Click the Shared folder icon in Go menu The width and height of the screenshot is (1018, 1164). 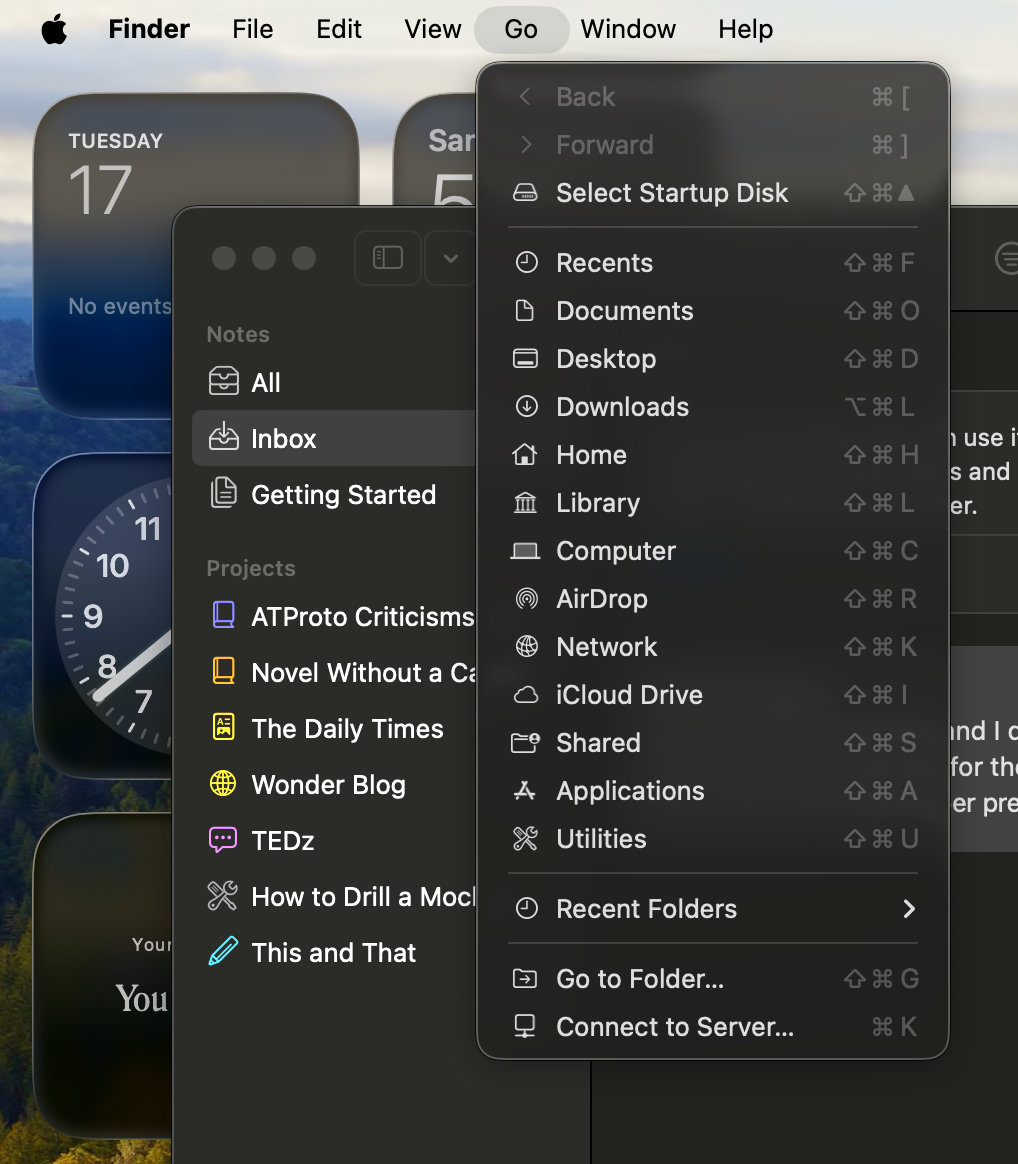(525, 742)
